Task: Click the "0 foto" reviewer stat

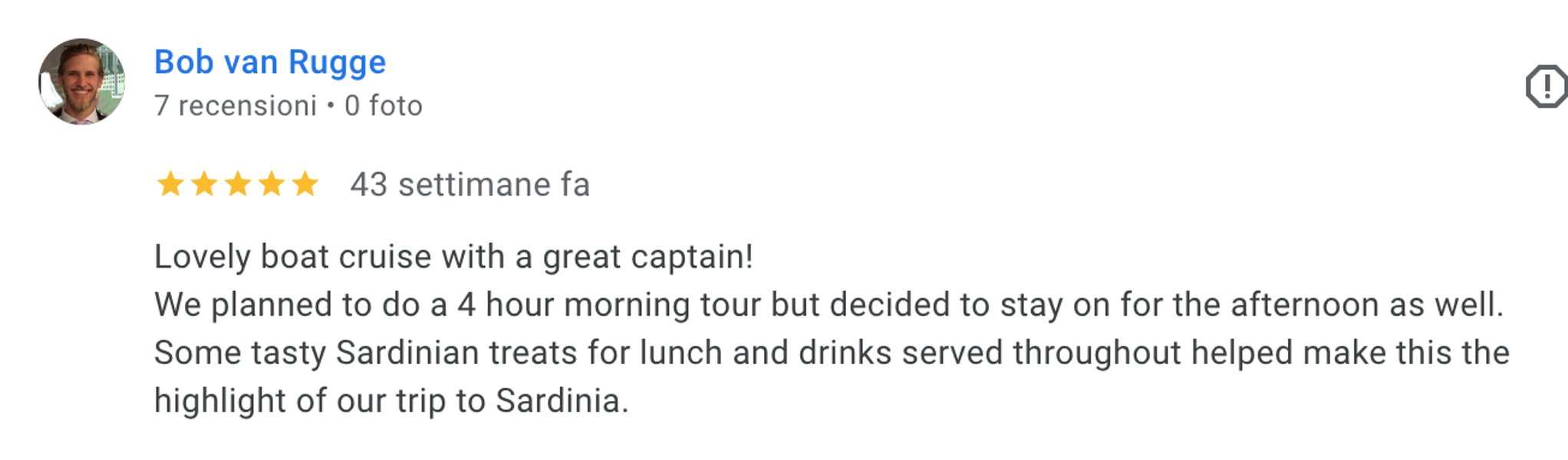Action: click(x=384, y=106)
